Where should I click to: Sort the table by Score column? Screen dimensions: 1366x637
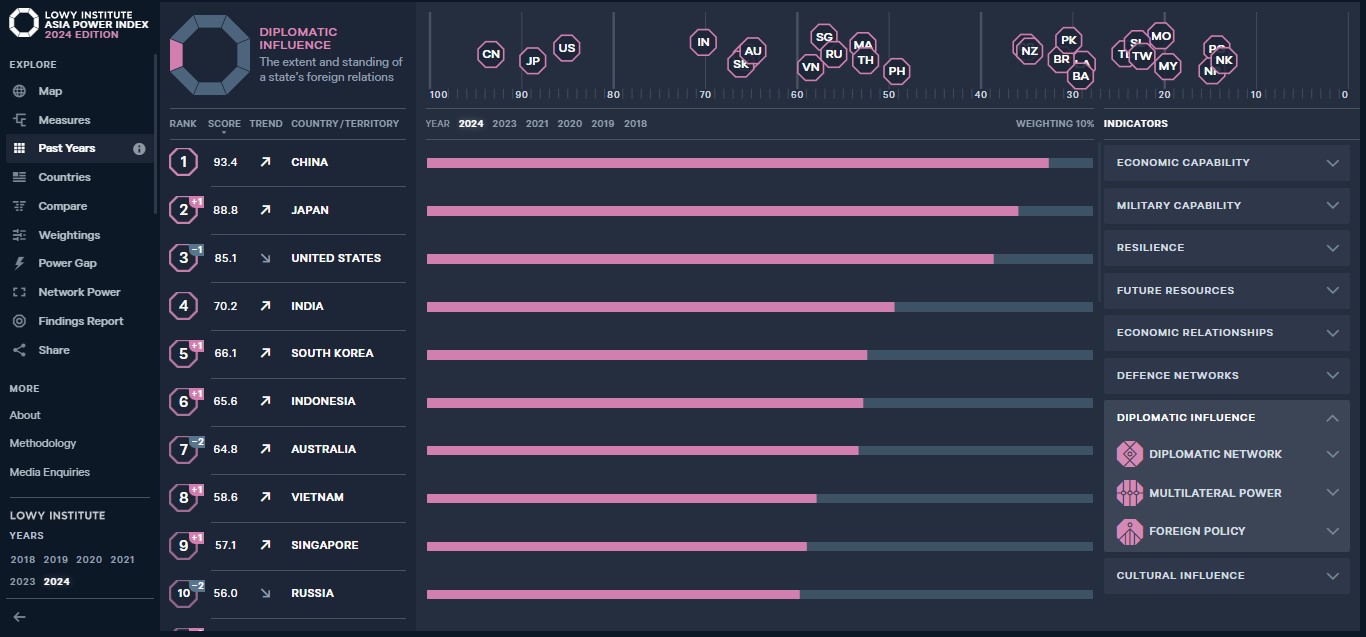(x=224, y=124)
